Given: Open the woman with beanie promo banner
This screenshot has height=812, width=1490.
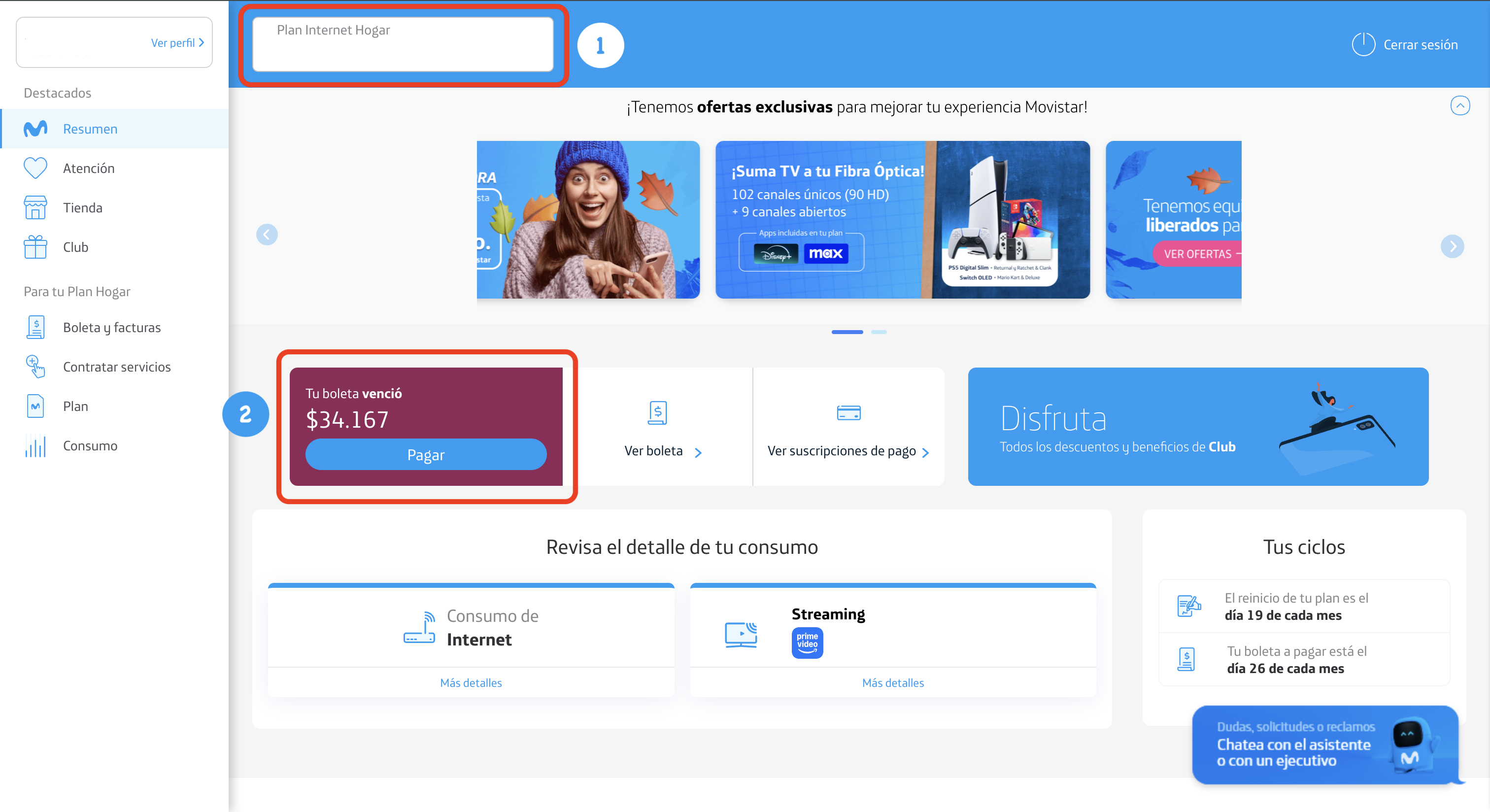Looking at the screenshot, I should click(x=588, y=220).
